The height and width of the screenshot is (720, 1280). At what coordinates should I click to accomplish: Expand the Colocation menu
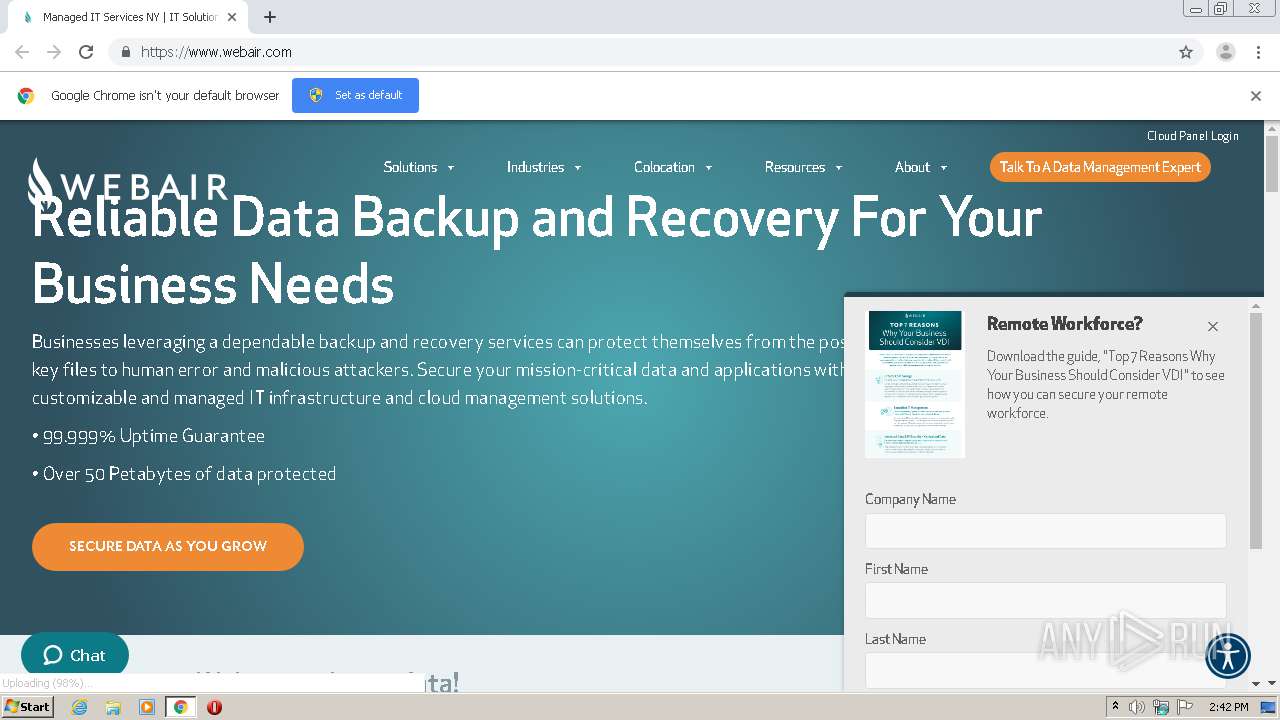click(x=673, y=167)
